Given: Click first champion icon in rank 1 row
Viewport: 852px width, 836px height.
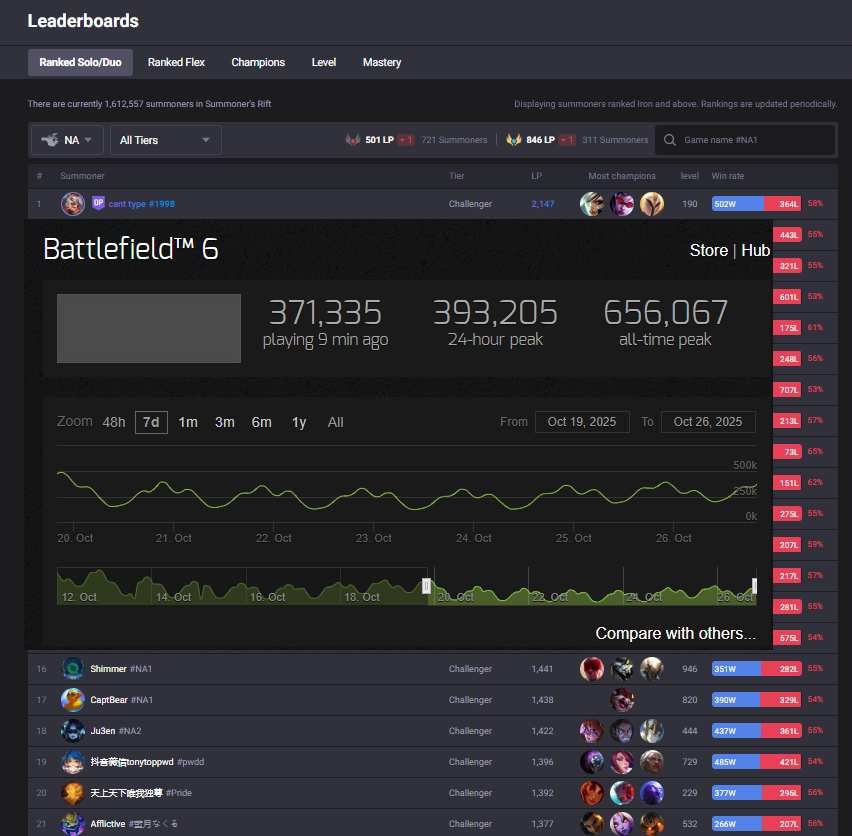Looking at the screenshot, I should [592, 204].
